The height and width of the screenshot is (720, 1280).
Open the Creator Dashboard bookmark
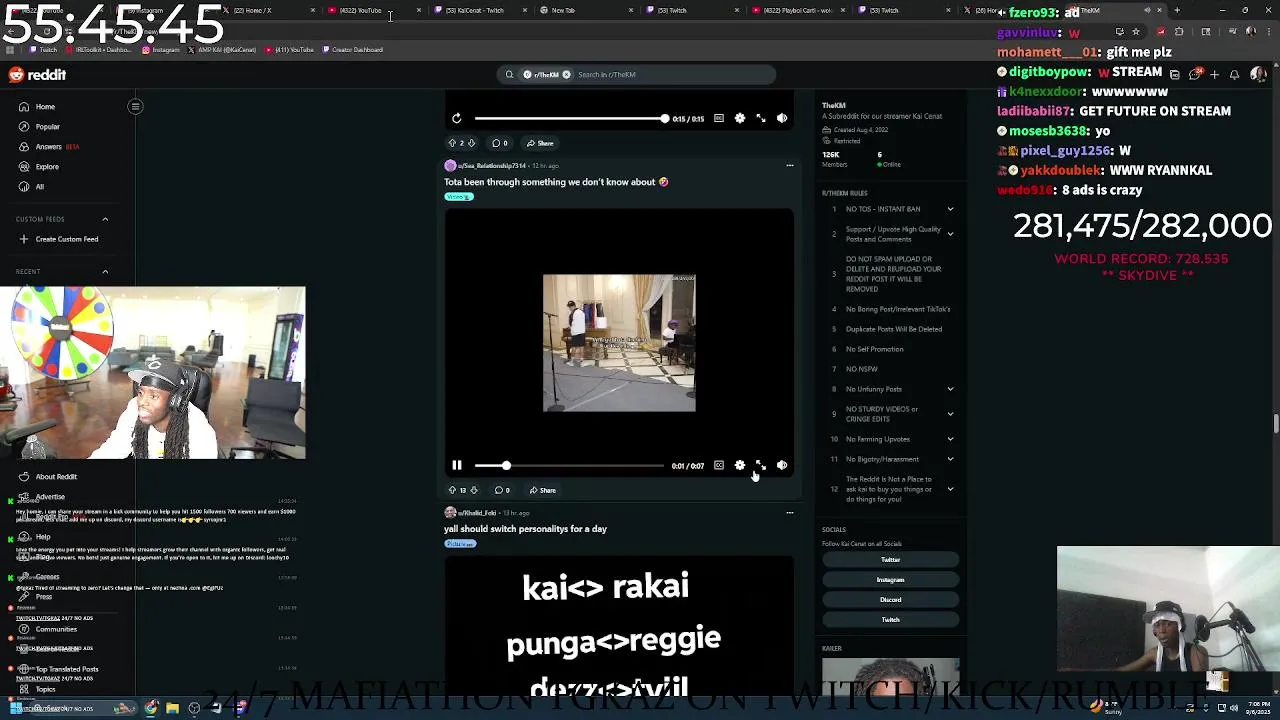click(x=353, y=49)
